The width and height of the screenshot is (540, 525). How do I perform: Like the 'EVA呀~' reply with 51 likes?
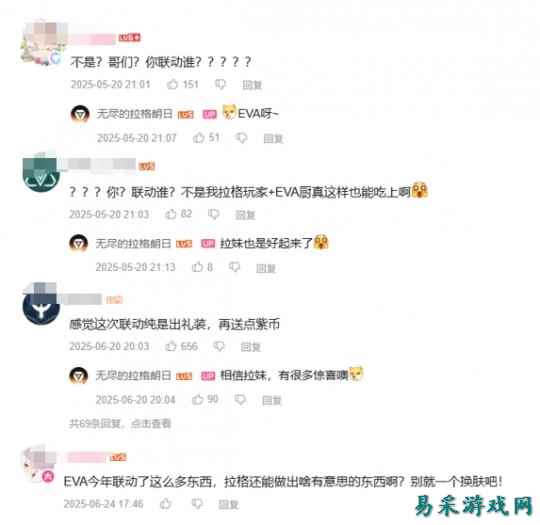tap(198, 138)
